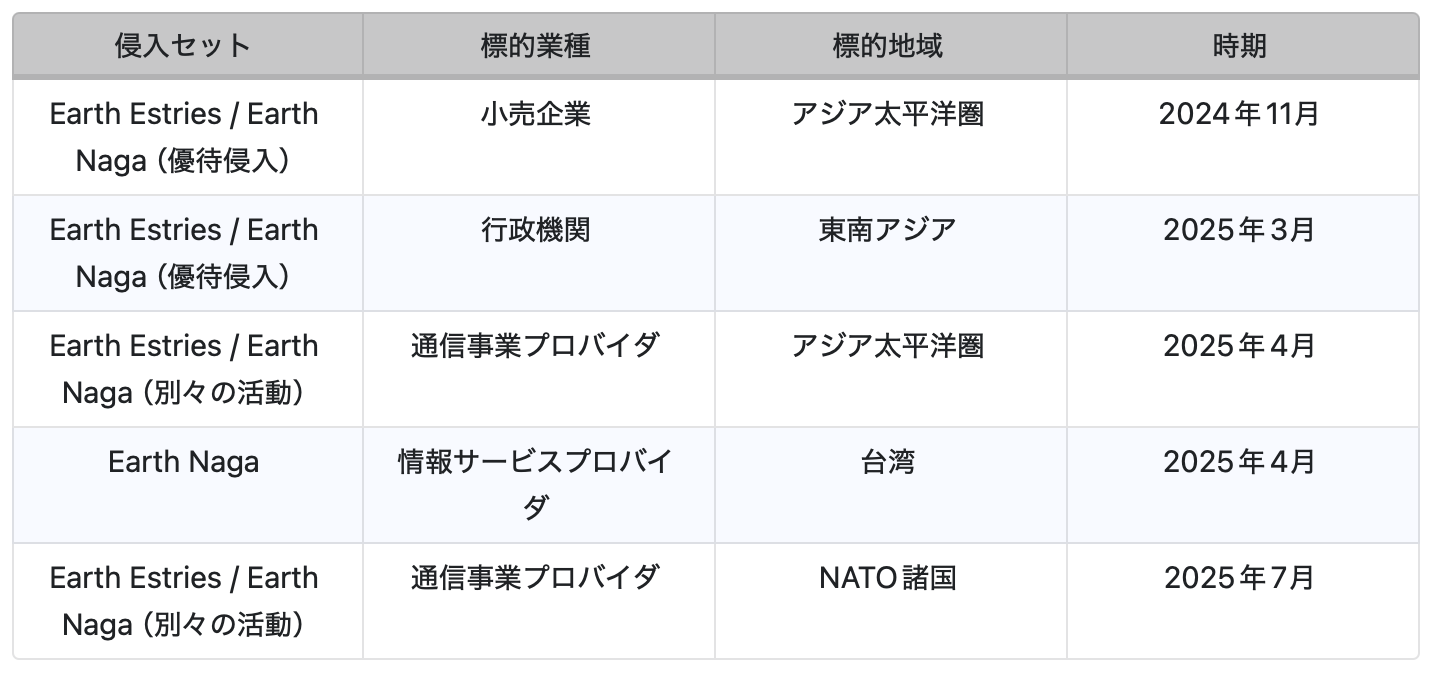Viewport: 1434px width, 674px height.
Task: Click the standalone Earth Naga cell
Action: point(183,462)
